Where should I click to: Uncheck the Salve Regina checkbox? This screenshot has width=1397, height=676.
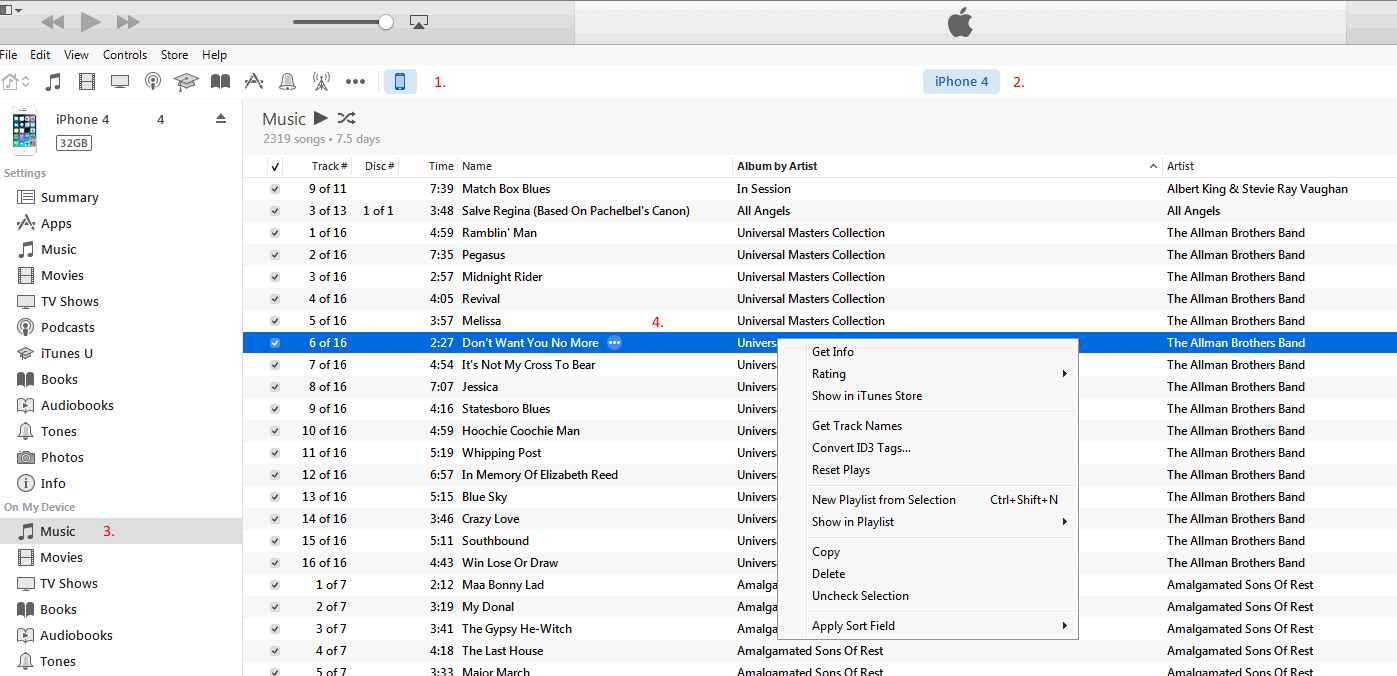(x=275, y=211)
